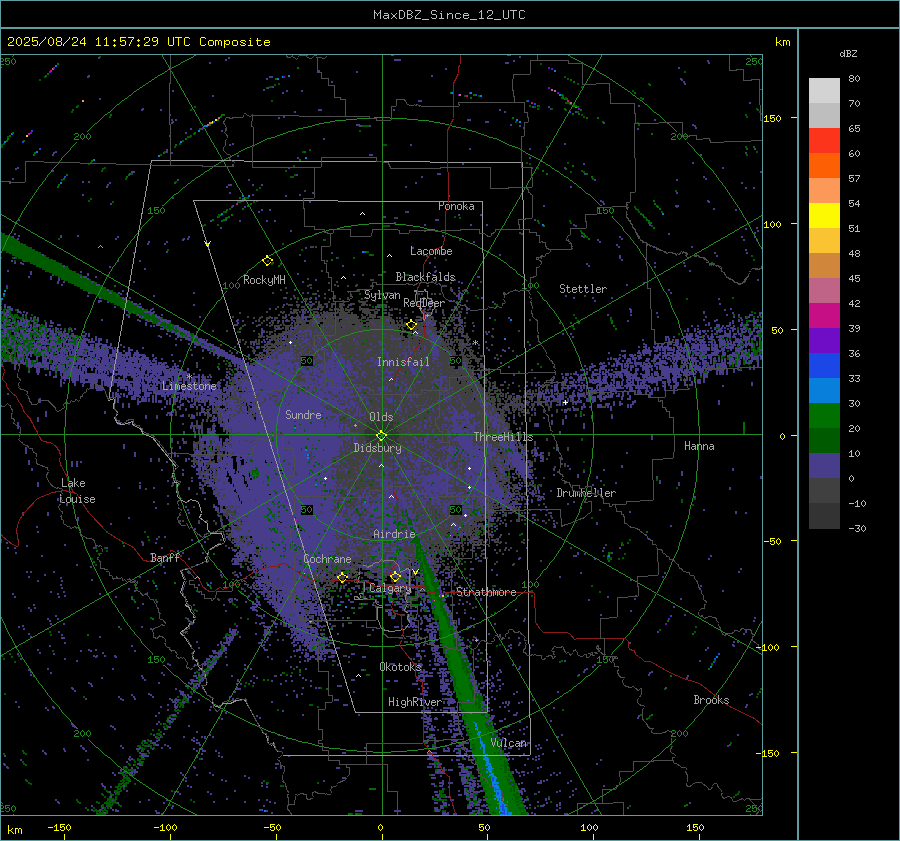Choose the slate-purple swatch between 10 and 0
This screenshot has width=900, height=841.
(824, 466)
